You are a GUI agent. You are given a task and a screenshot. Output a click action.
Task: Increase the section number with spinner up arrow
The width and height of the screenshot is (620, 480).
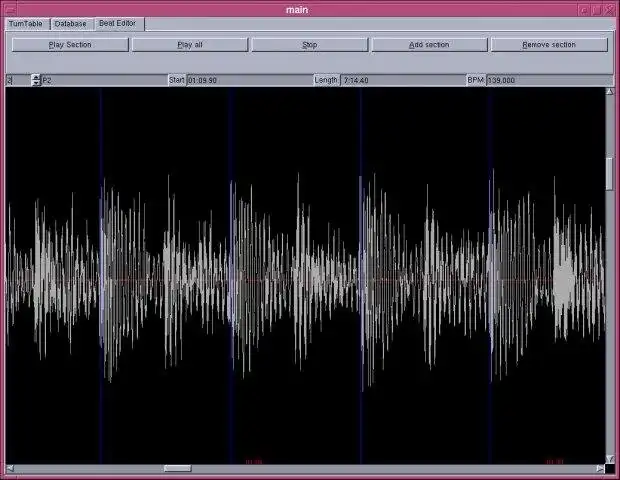[x=36, y=77]
